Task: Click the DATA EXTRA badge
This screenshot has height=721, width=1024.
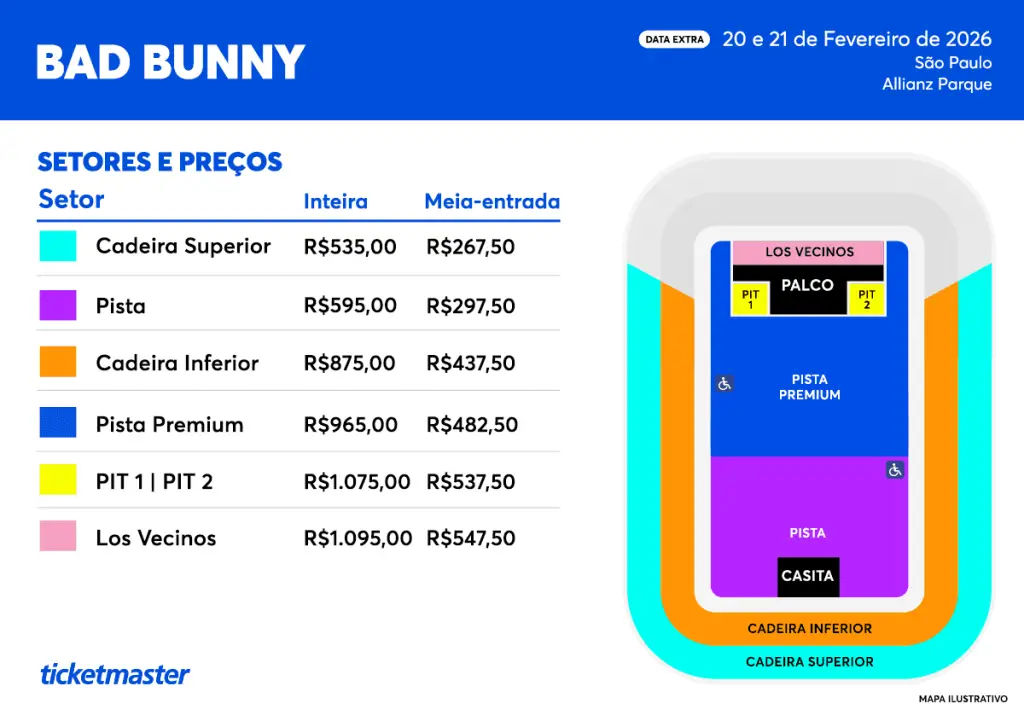Action: click(x=674, y=40)
